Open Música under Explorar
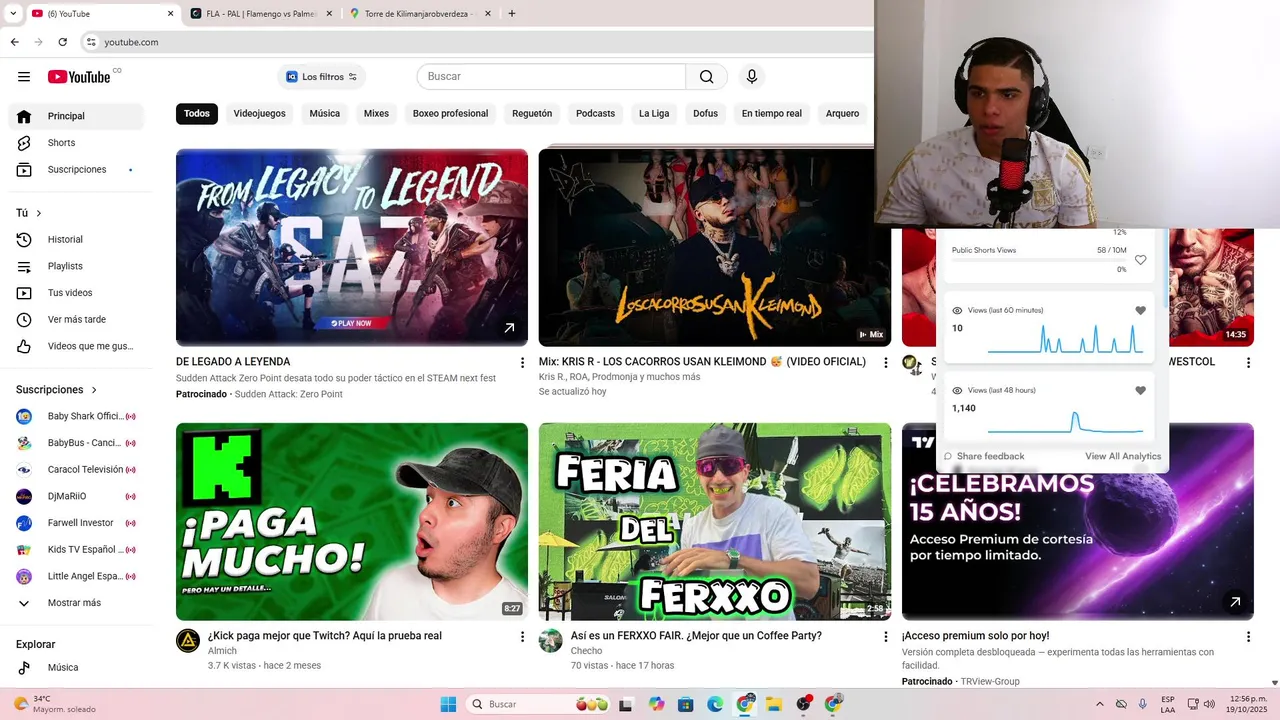 [76, 668]
